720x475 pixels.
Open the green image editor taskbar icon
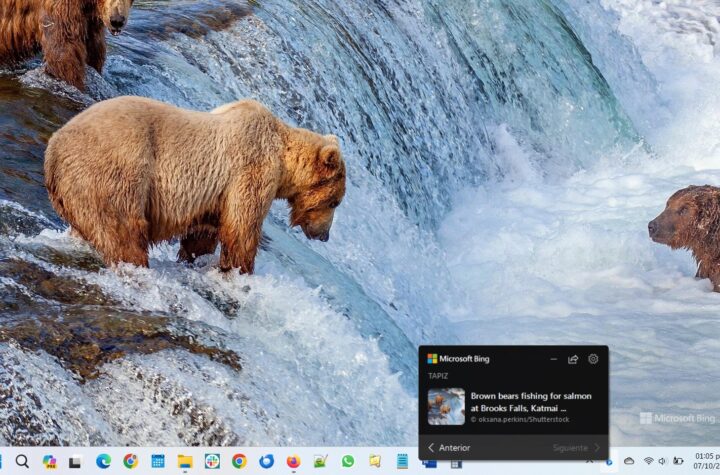(x=320, y=461)
